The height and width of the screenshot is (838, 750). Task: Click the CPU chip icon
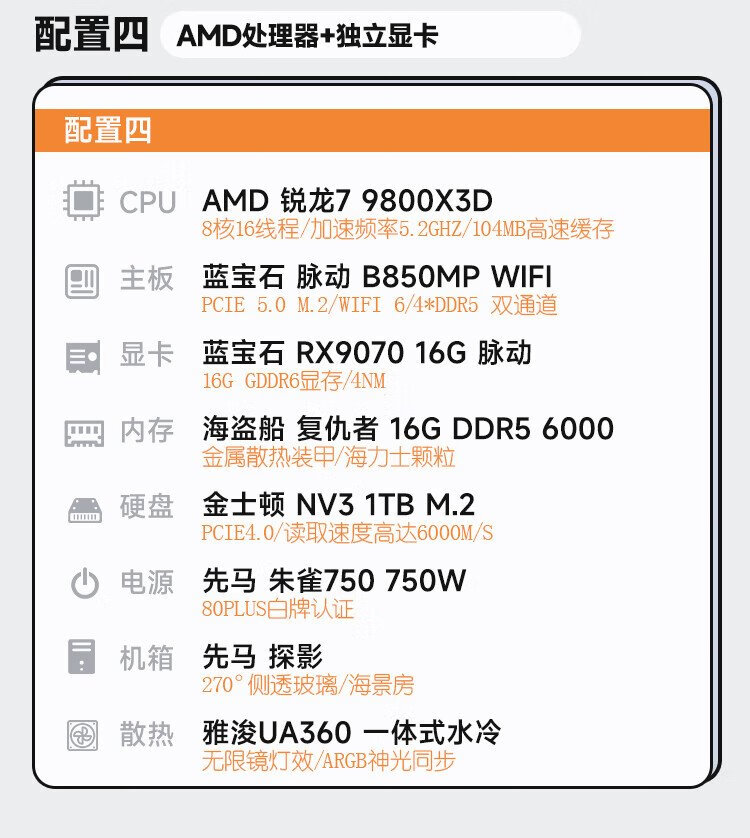(x=83, y=202)
